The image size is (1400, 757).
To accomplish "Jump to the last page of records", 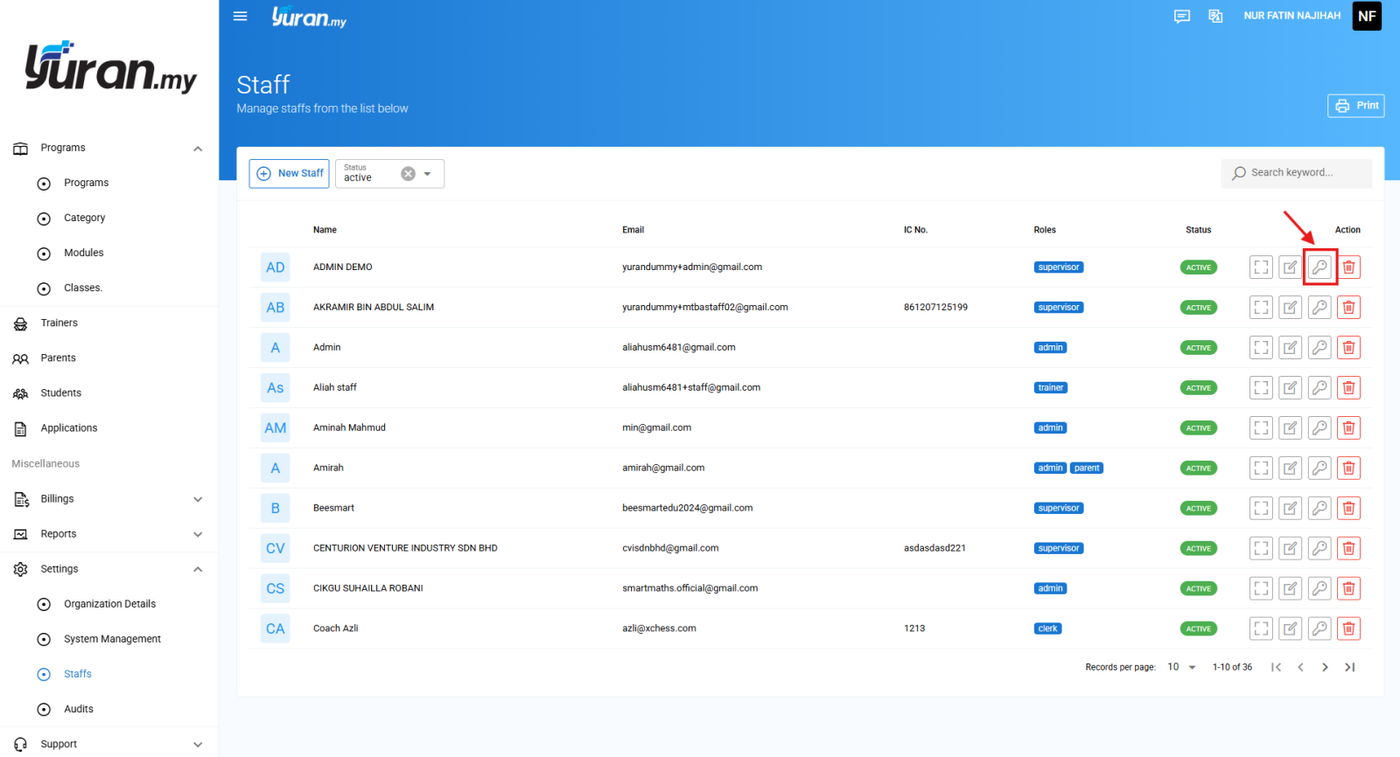I will coord(1350,667).
